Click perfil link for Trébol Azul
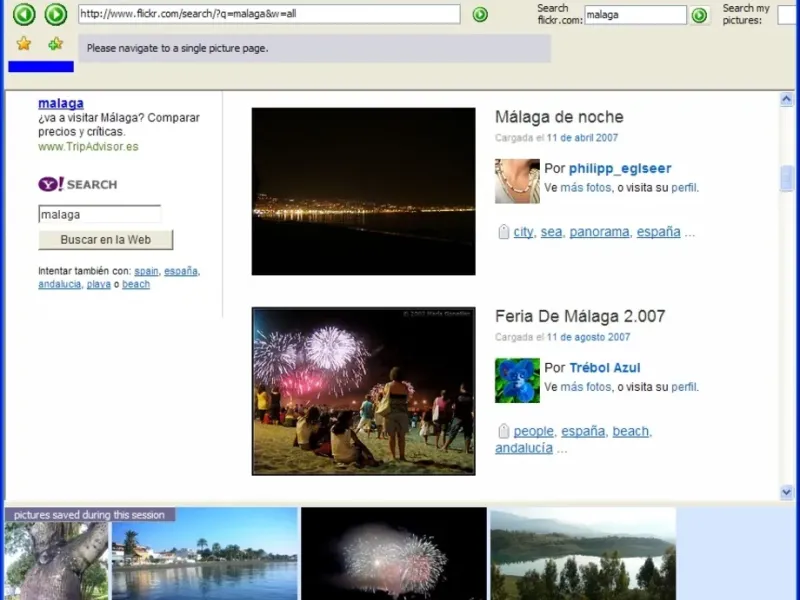Image resolution: width=800 pixels, height=600 pixels. click(x=684, y=387)
